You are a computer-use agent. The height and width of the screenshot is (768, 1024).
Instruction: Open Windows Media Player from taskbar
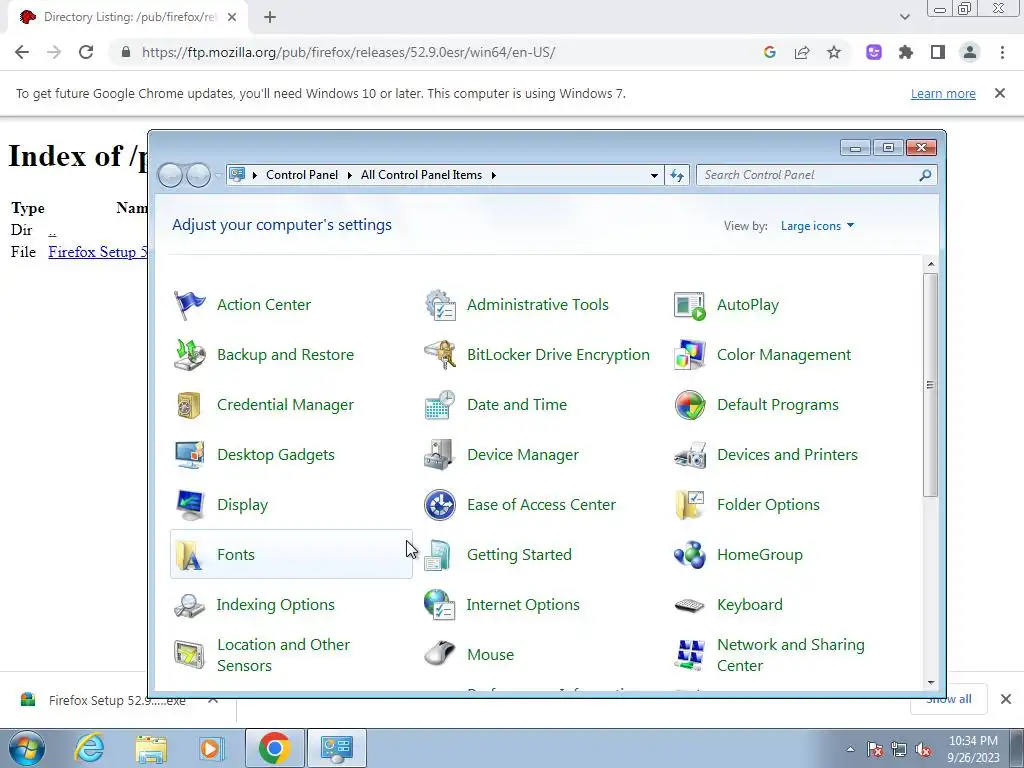tap(211, 748)
